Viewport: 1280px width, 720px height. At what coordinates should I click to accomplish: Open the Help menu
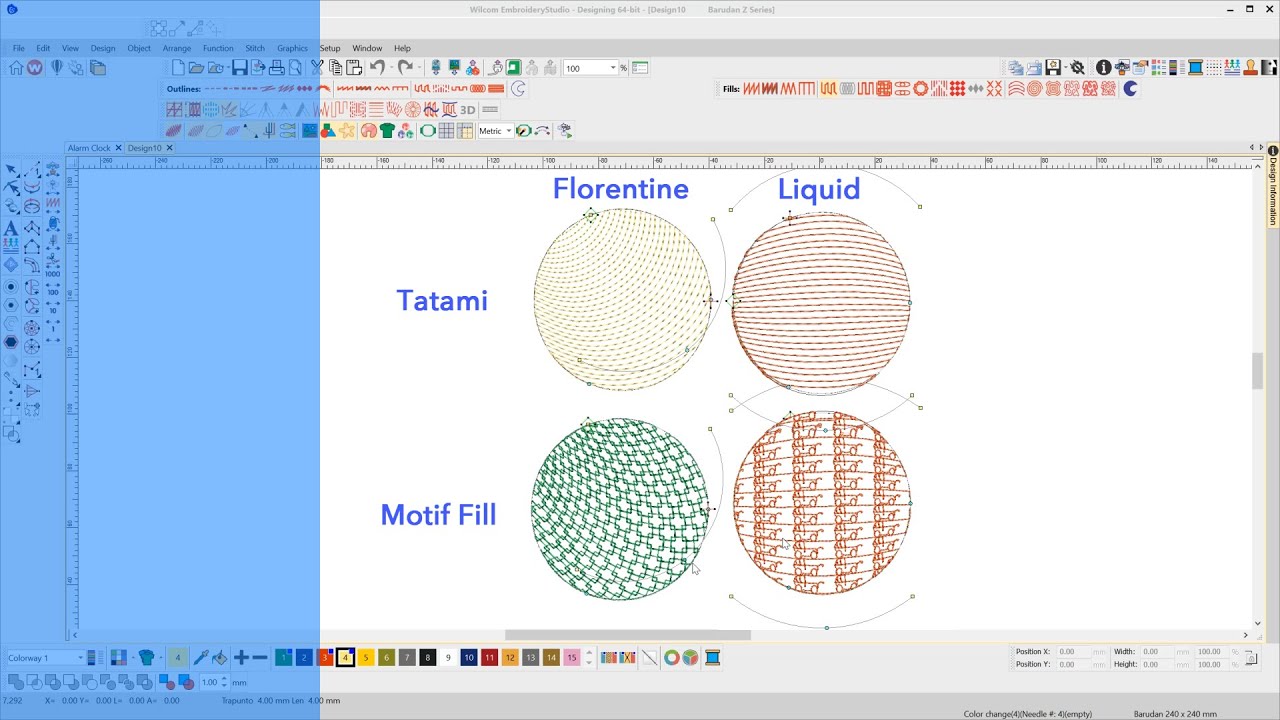[x=402, y=48]
